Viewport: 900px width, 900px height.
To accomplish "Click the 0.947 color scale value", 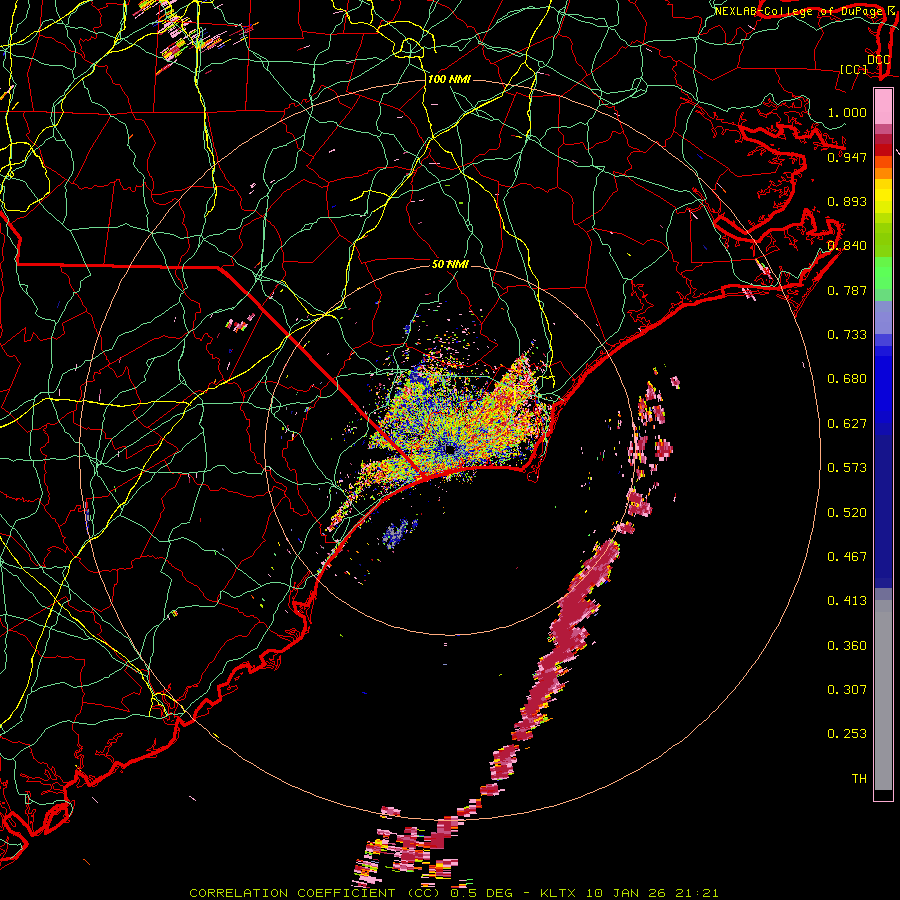I will [x=847, y=157].
